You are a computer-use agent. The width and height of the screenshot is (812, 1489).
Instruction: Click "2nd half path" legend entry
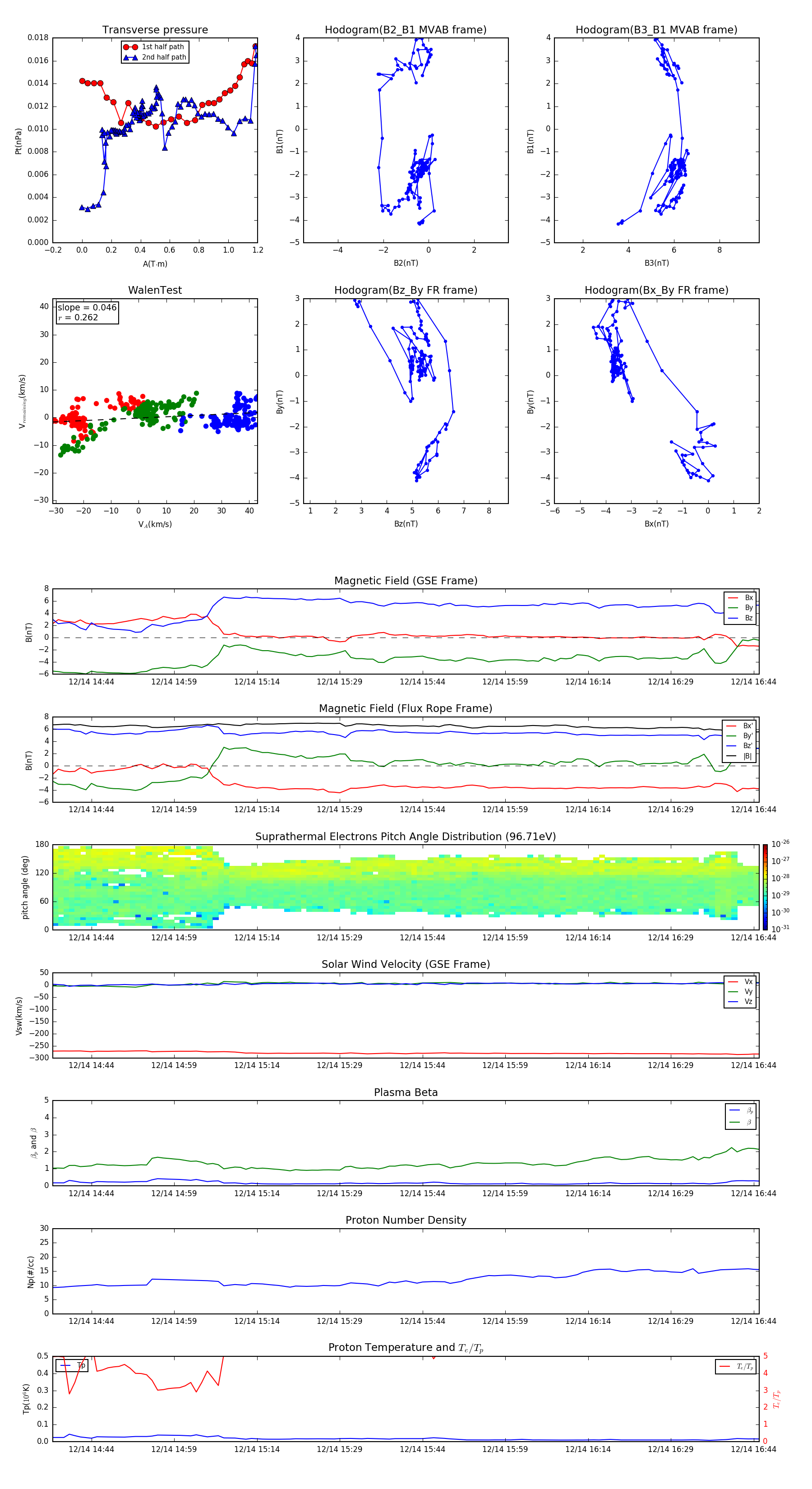pyautogui.click(x=154, y=57)
